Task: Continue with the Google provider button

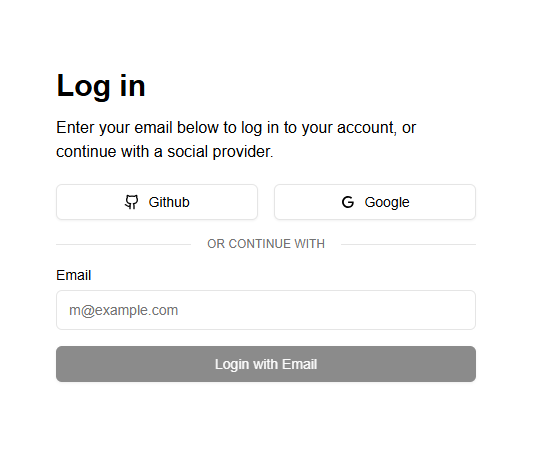Action: pyautogui.click(x=375, y=202)
